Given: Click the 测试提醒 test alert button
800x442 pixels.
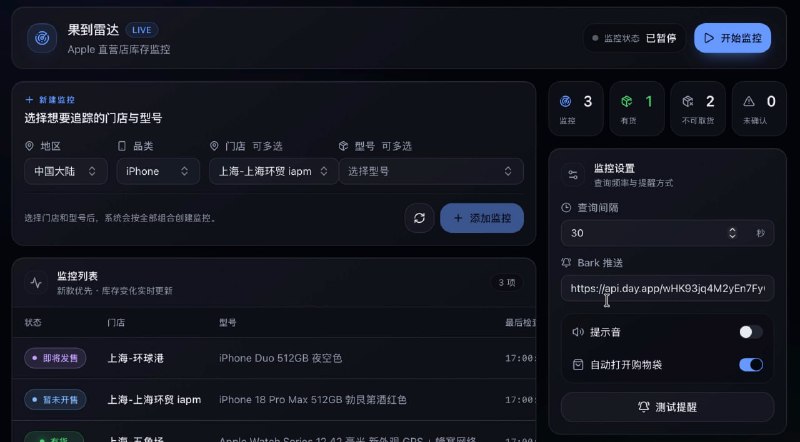Looking at the screenshot, I should [x=667, y=407].
